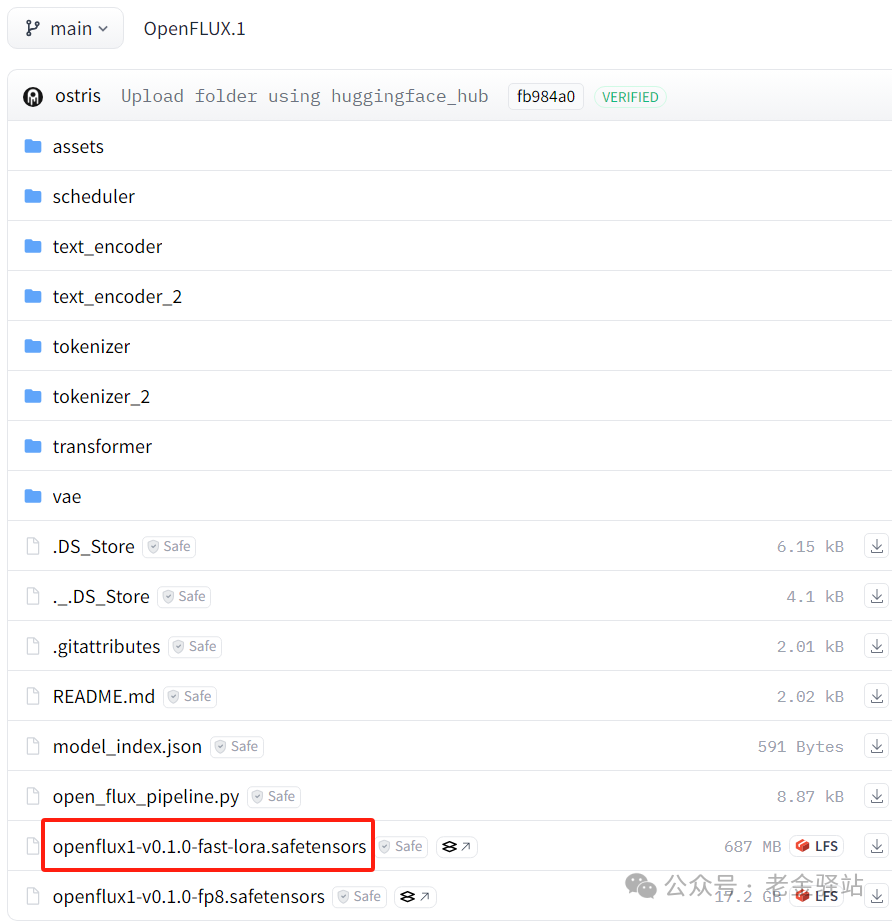Screen dimensions: 892x921
Task: Open the text_encoder folder
Action: (x=107, y=247)
